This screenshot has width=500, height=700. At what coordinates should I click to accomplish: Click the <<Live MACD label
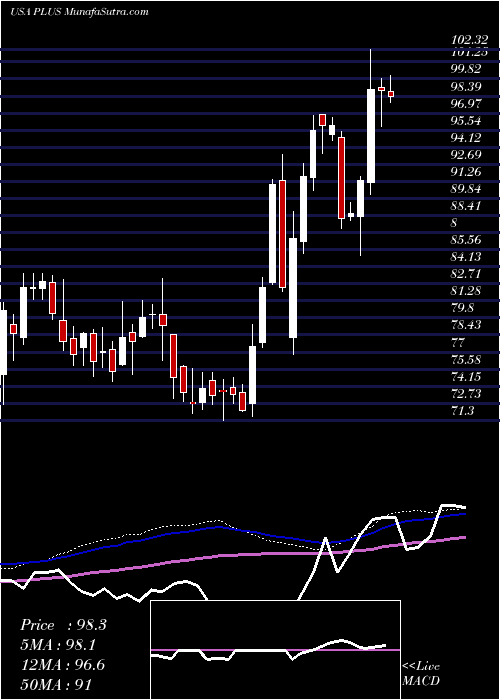click(x=421, y=674)
